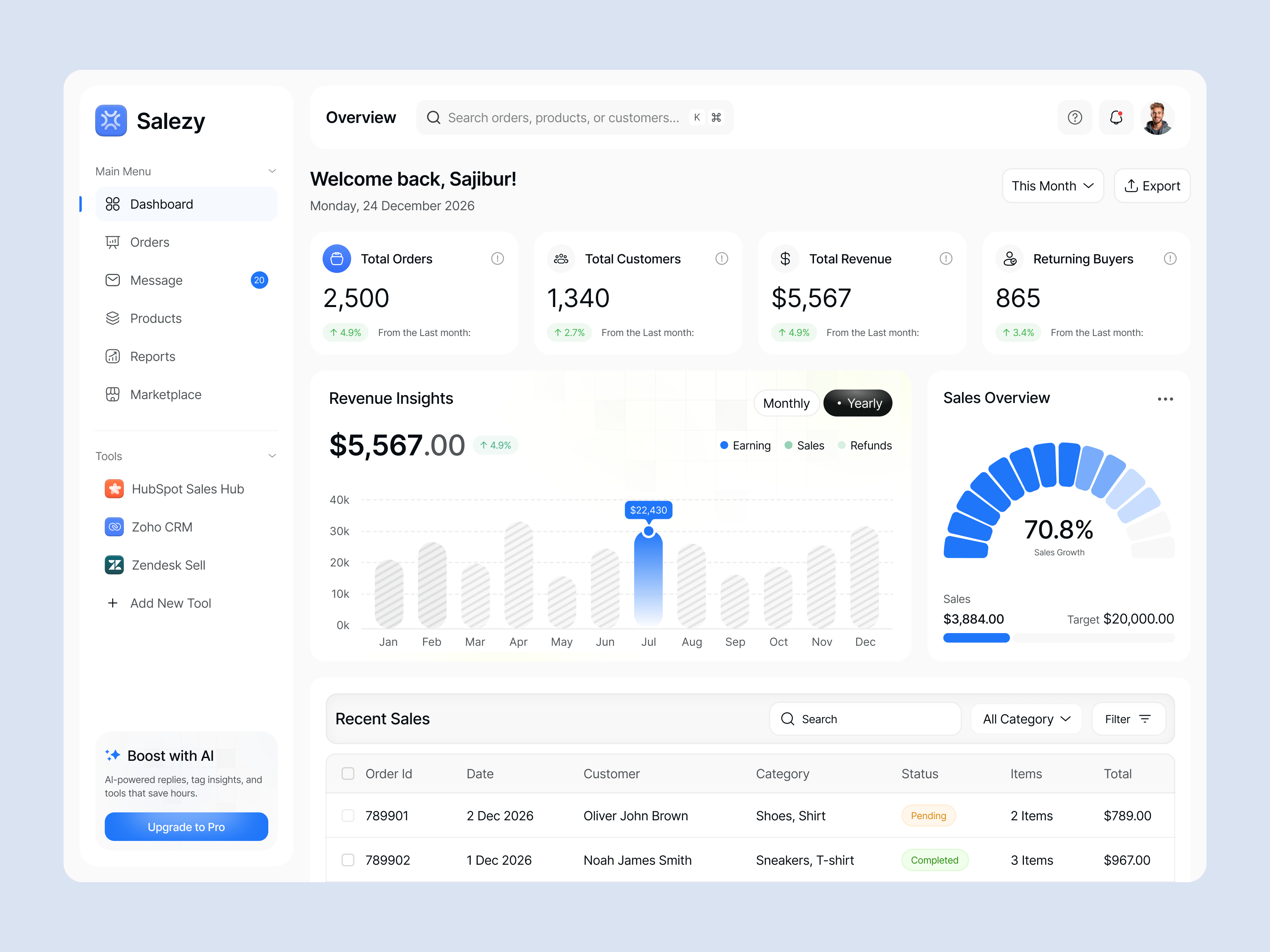Viewport: 1270px width, 952px height.
Task: Select the Yearly revenue tab
Action: (x=857, y=403)
